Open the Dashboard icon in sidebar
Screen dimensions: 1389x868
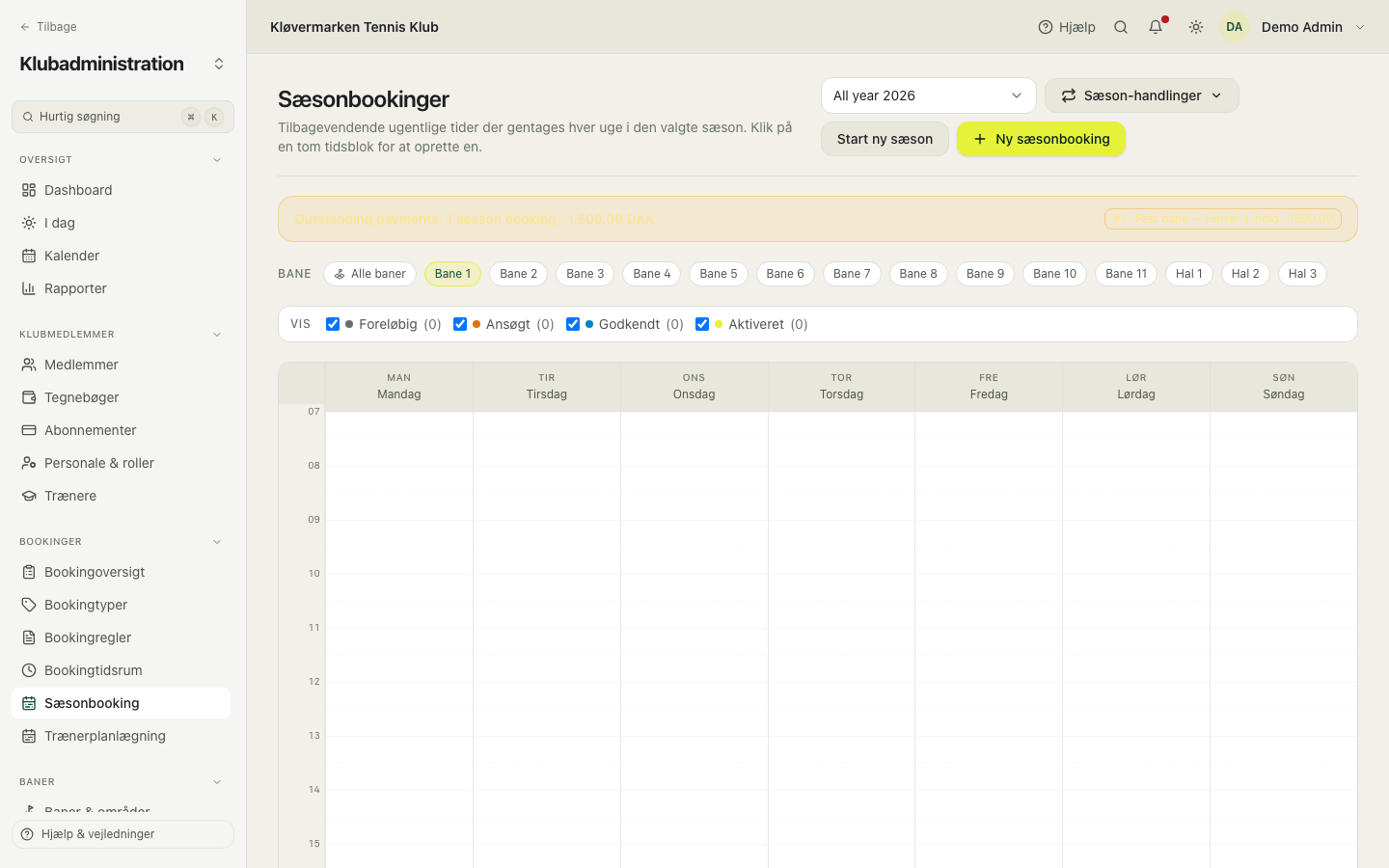pos(29,190)
